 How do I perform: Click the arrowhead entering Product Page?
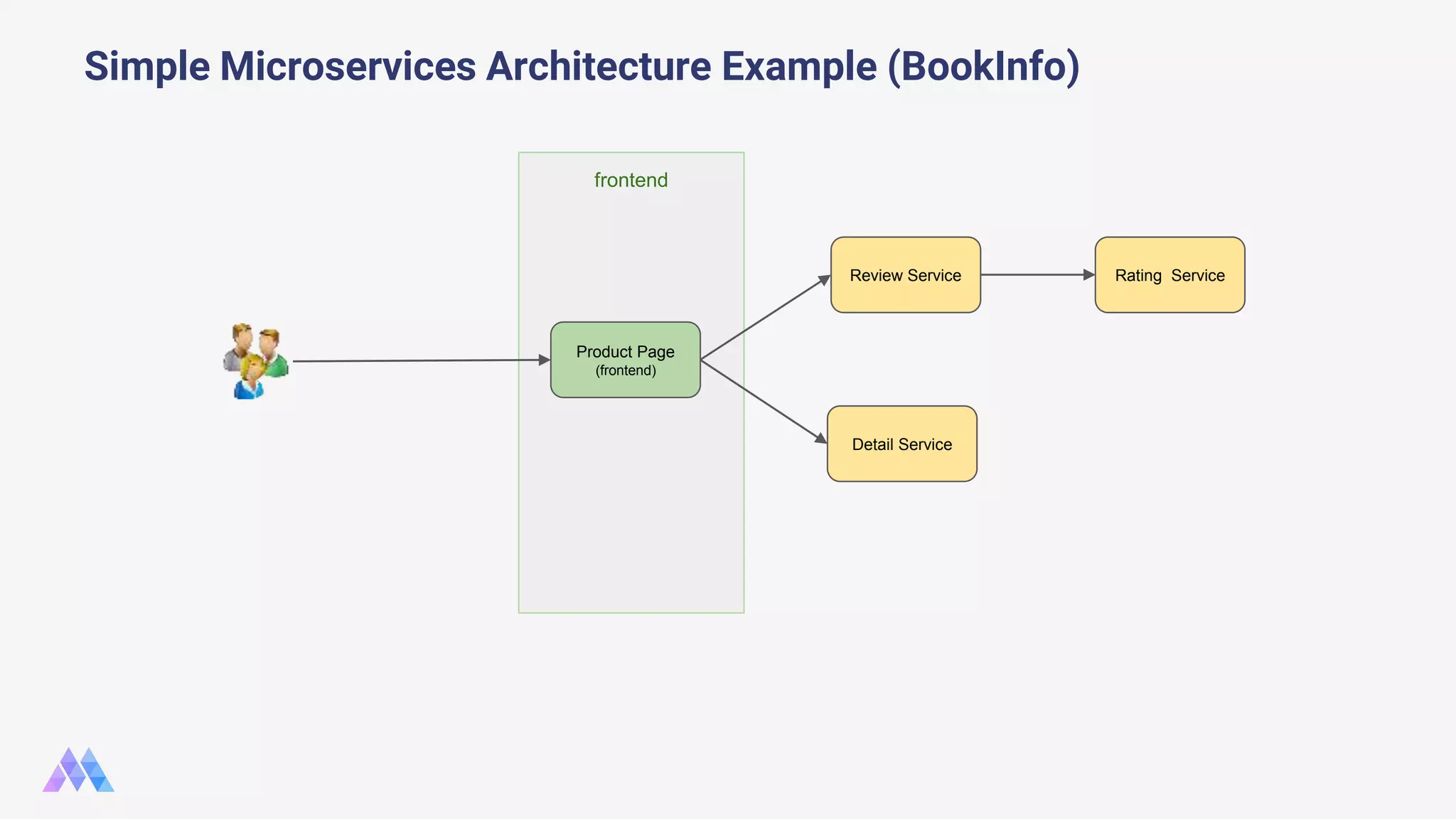tap(545, 360)
